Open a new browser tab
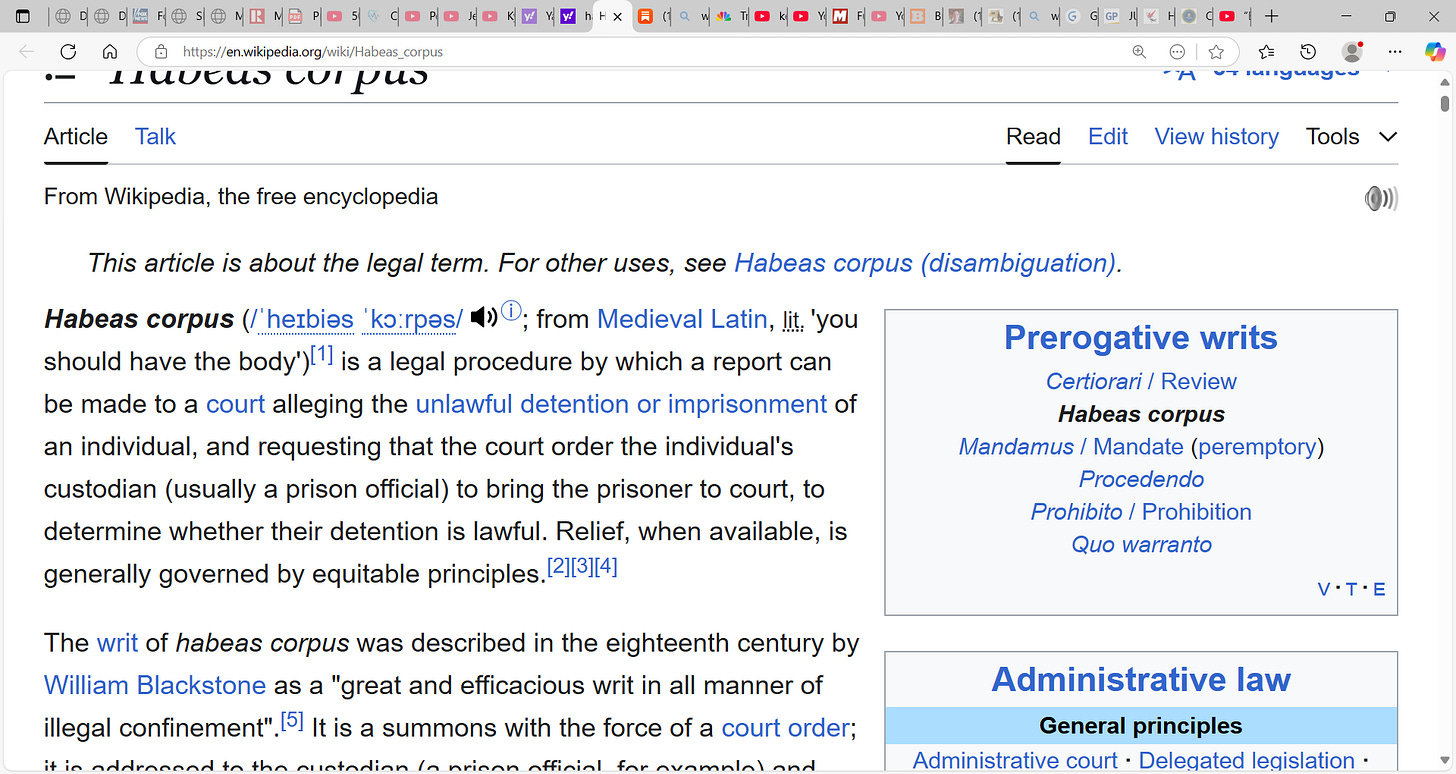The height and width of the screenshot is (774, 1456). tap(1271, 16)
